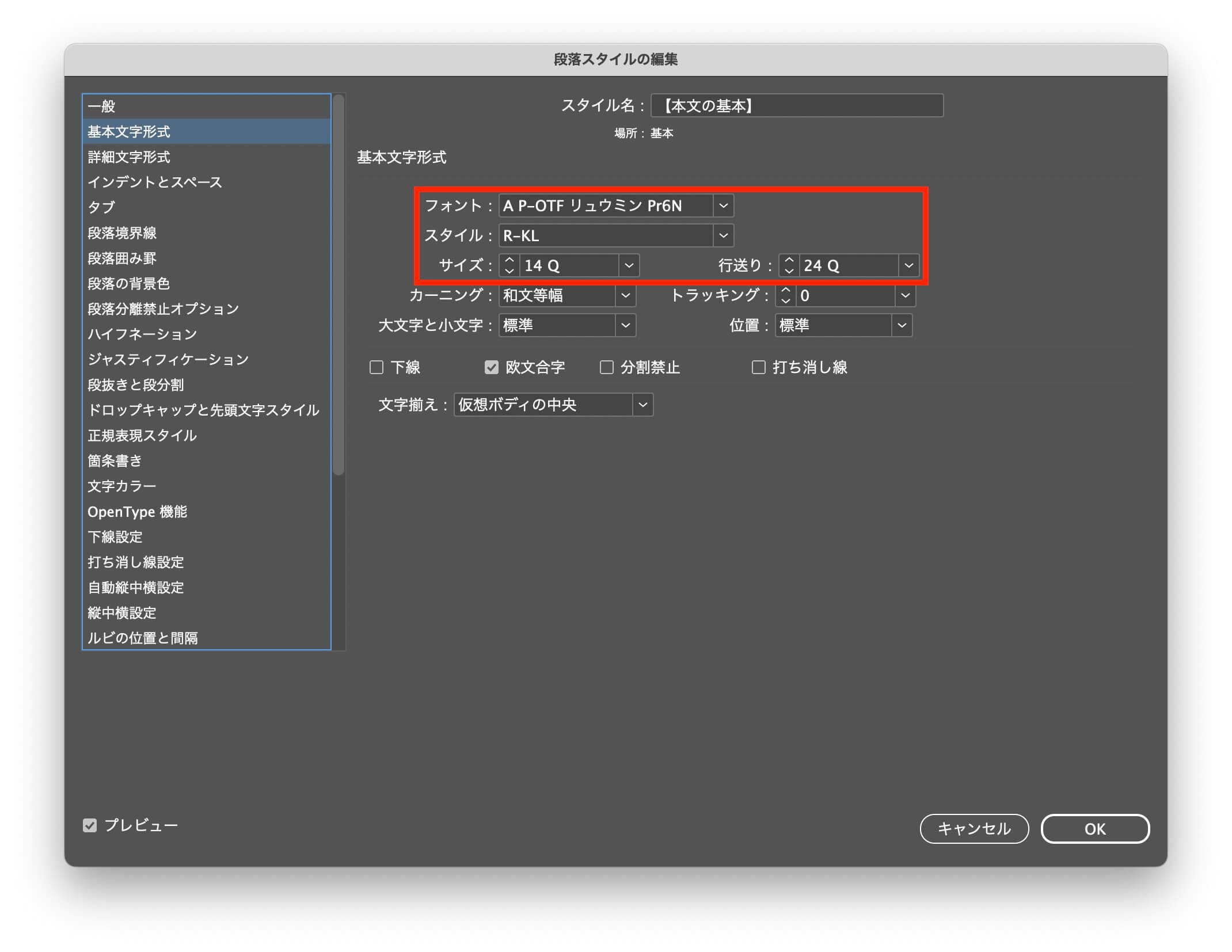Enable the 下線 checkbox
Viewport: 1232px width, 952px height.
click(377, 367)
